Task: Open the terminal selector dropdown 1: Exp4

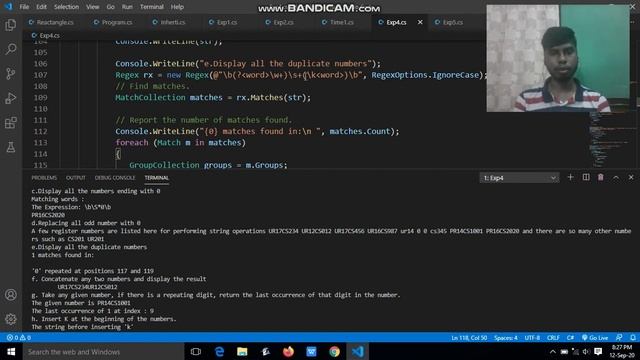Action: coord(519,178)
